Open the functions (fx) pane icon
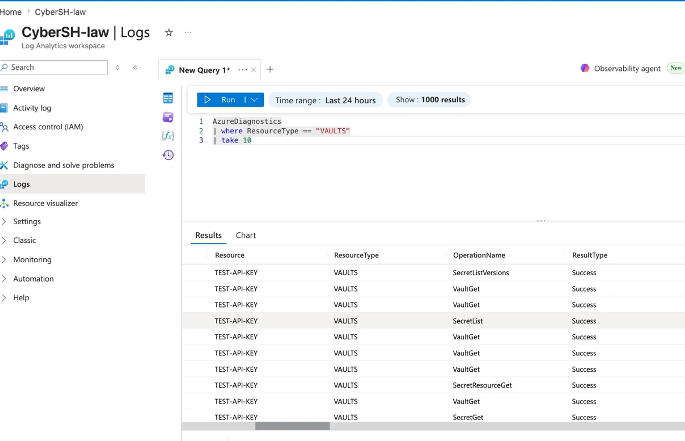This screenshot has height=441, width=685. pyautogui.click(x=168, y=136)
